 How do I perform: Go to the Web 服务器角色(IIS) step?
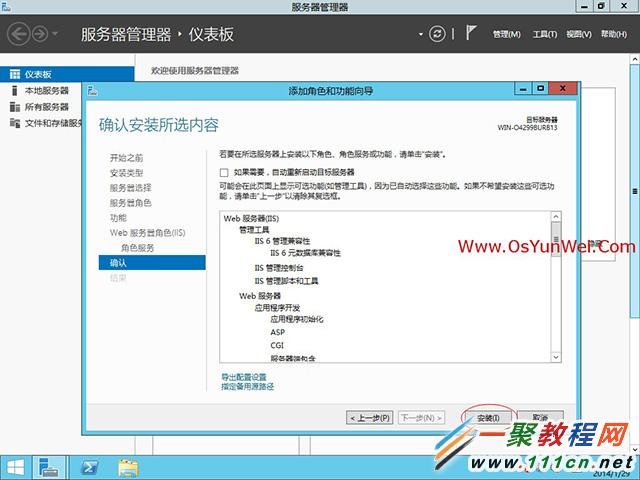pos(147,233)
